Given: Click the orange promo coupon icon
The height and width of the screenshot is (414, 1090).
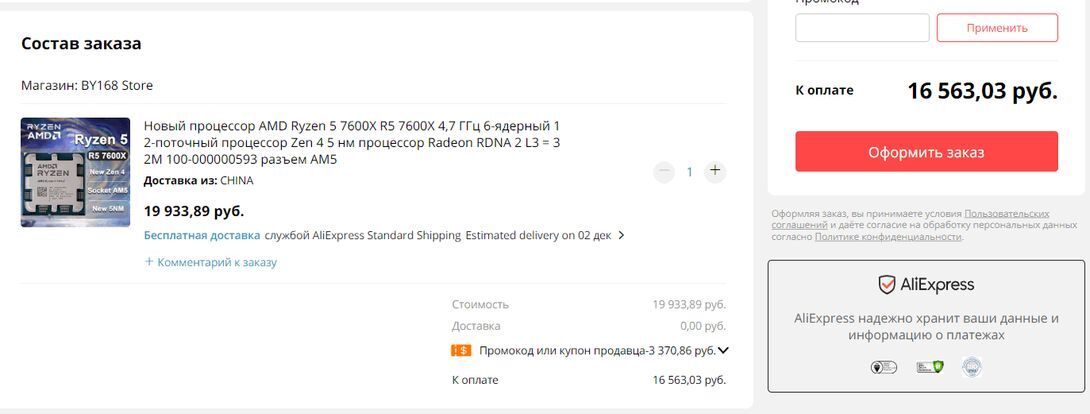Looking at the screenshot, I should 461,351.
